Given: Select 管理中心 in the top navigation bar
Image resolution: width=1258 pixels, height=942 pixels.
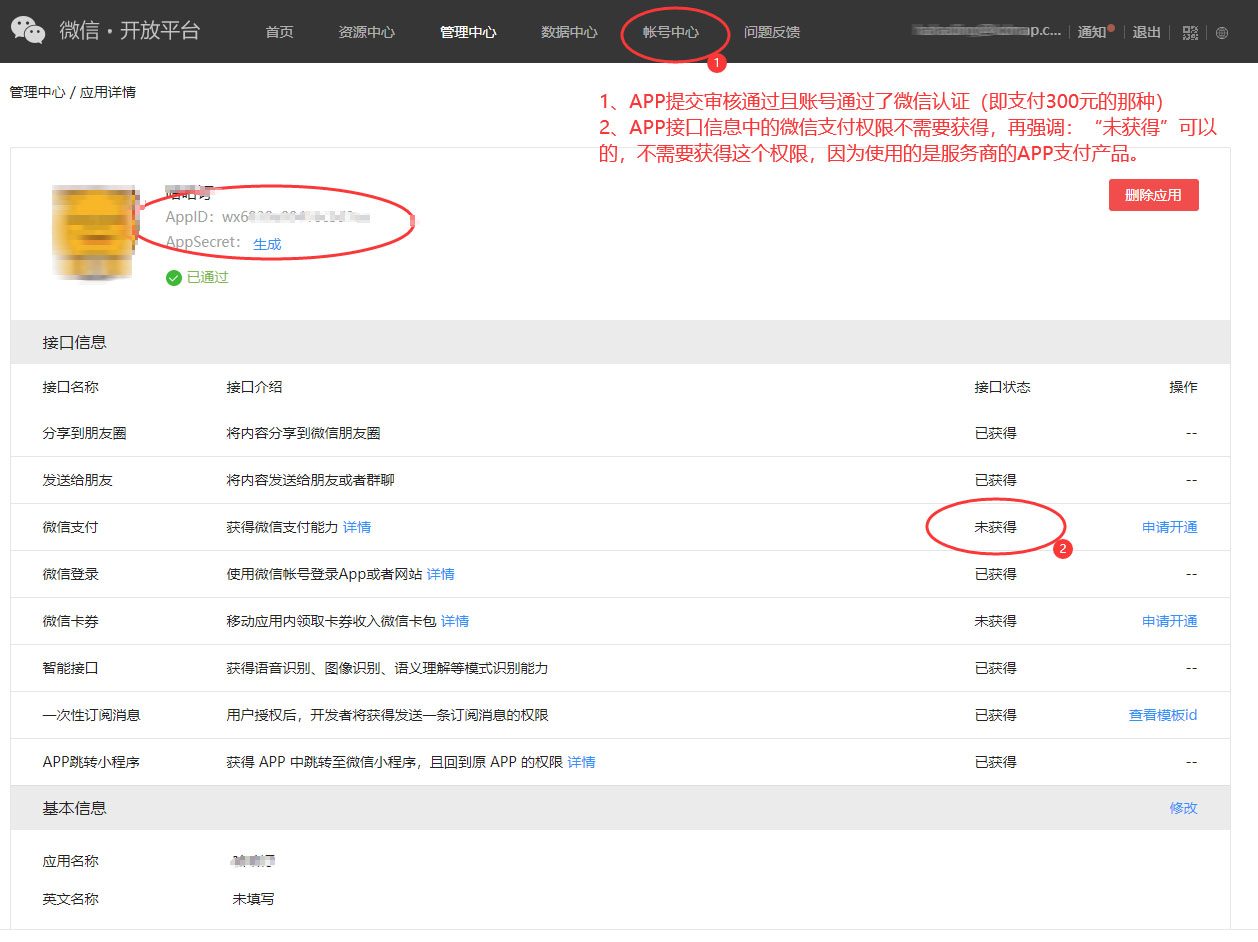Looking at the screenshot, I should click(x=468, y=32).
